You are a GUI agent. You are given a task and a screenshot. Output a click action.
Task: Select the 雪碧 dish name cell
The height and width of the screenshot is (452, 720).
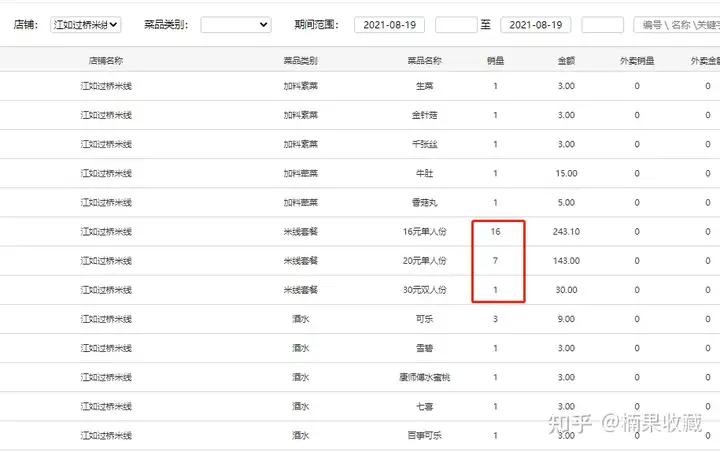tap(424, 348)
